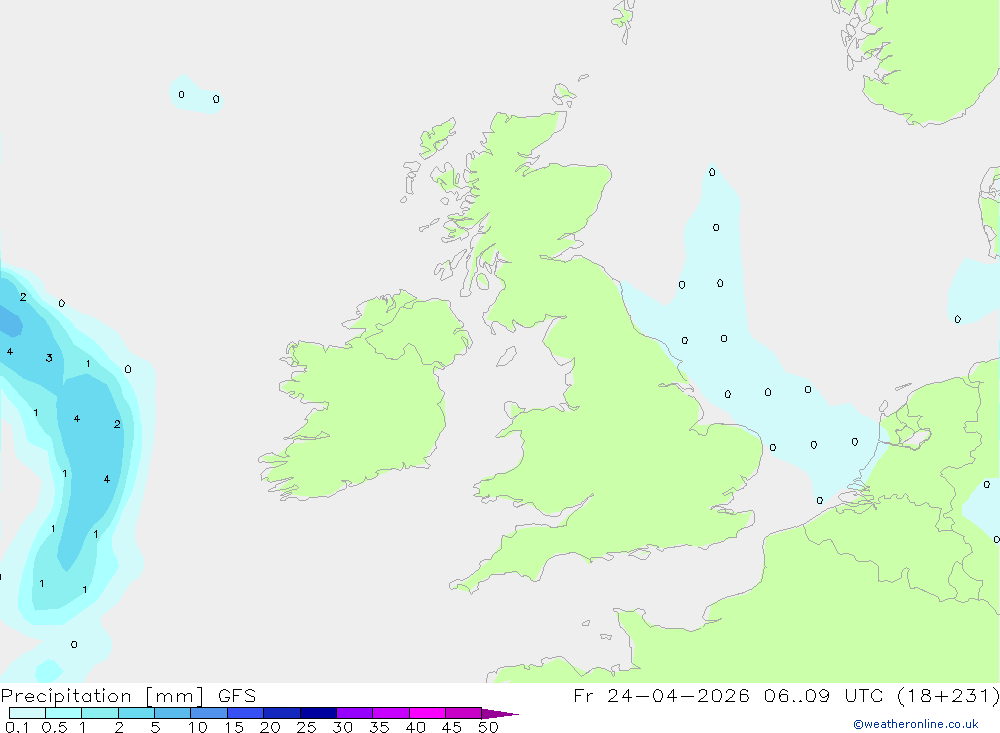Click the '10' legend scale label
The image size is (1000, 733).
tap(198, 727)
